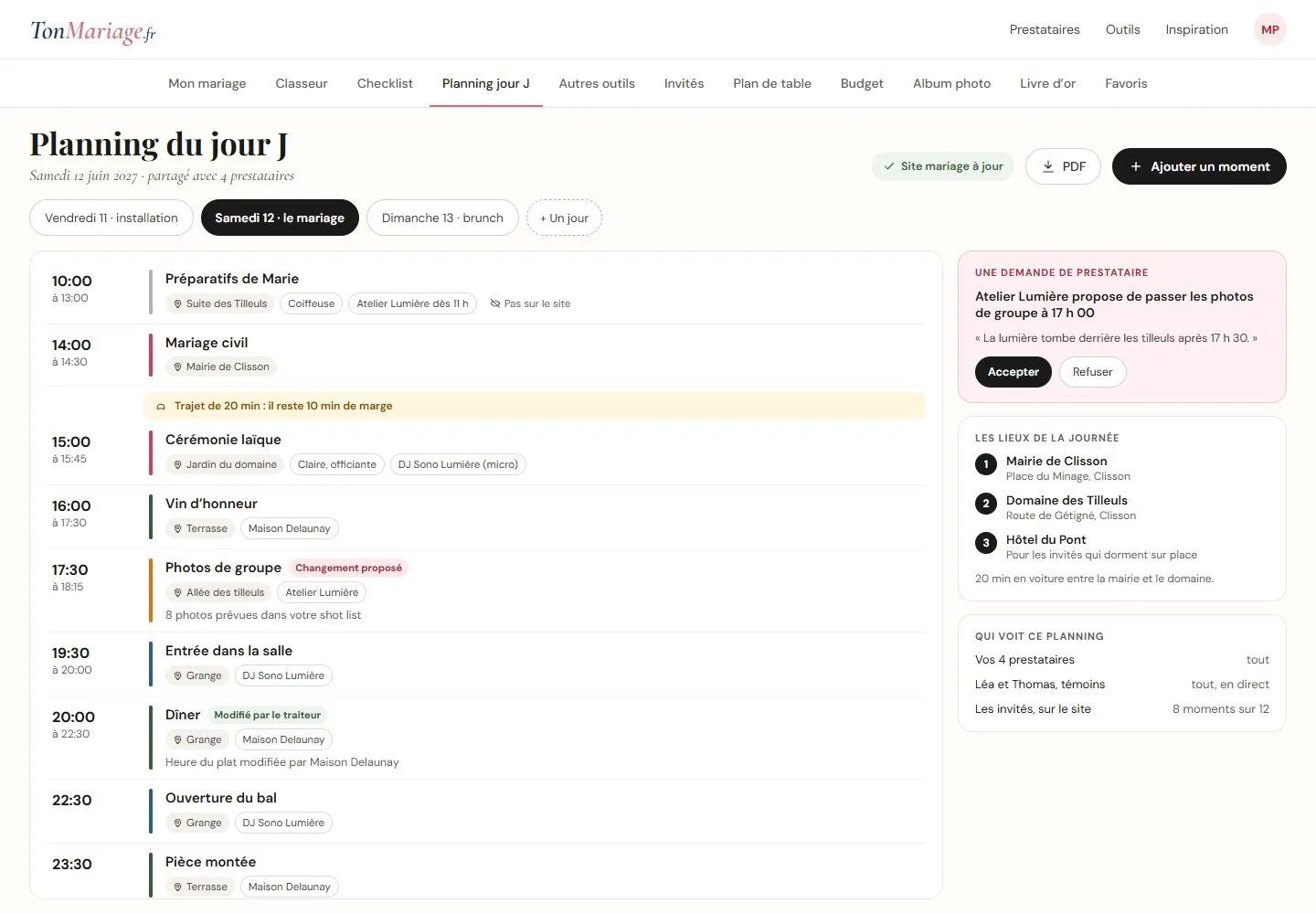Viewport: 1316px width, 914px height.
Task: Click the Mariage civil title
Action: (207, 343)
